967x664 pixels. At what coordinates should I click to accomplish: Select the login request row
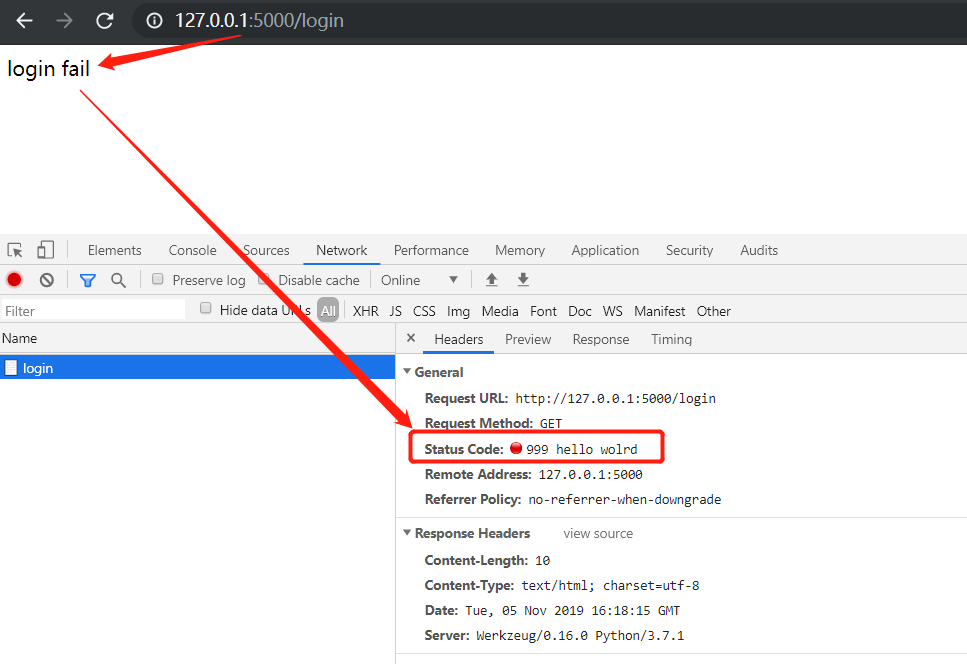pos(38,368)
